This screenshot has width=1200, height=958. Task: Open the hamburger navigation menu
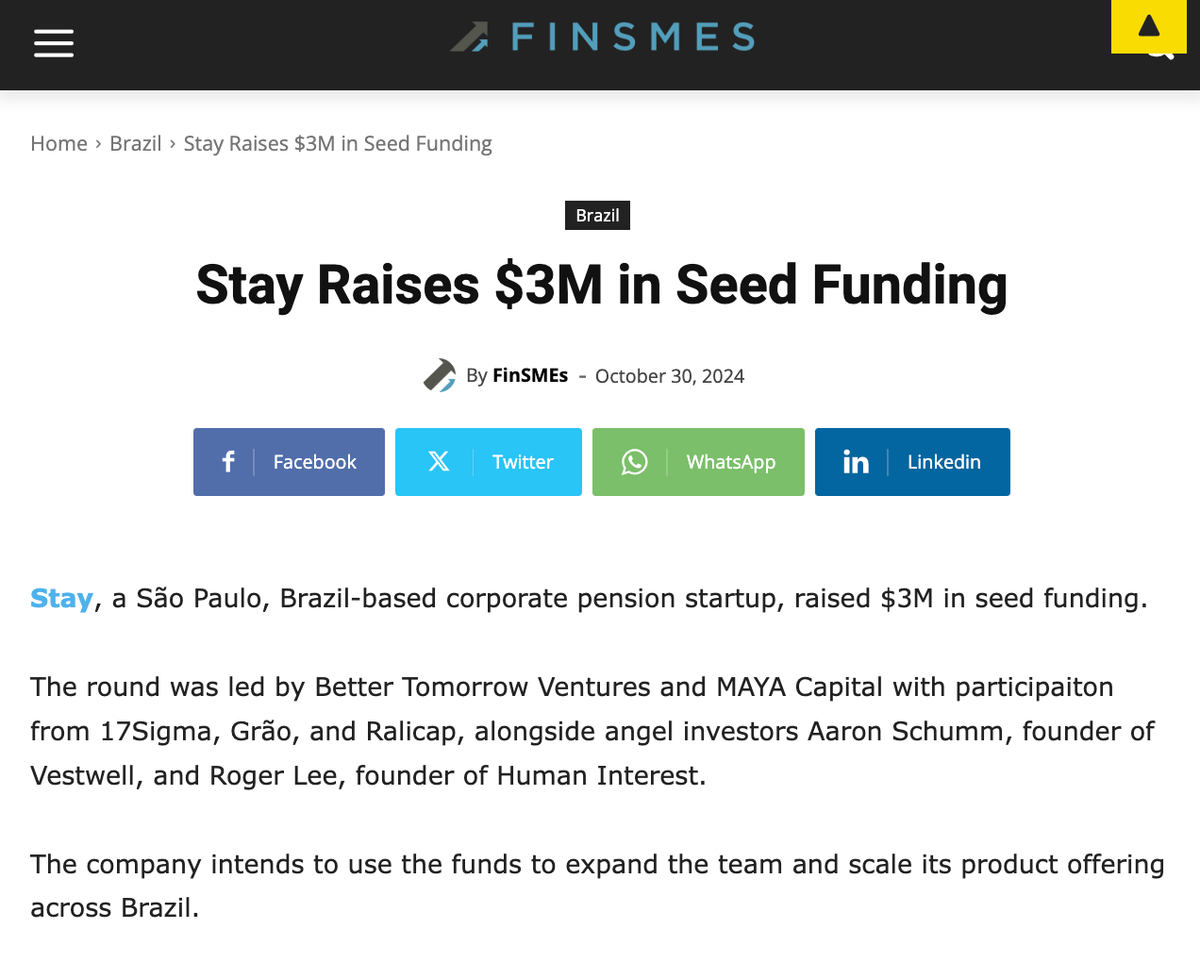[x=53, y=43]
